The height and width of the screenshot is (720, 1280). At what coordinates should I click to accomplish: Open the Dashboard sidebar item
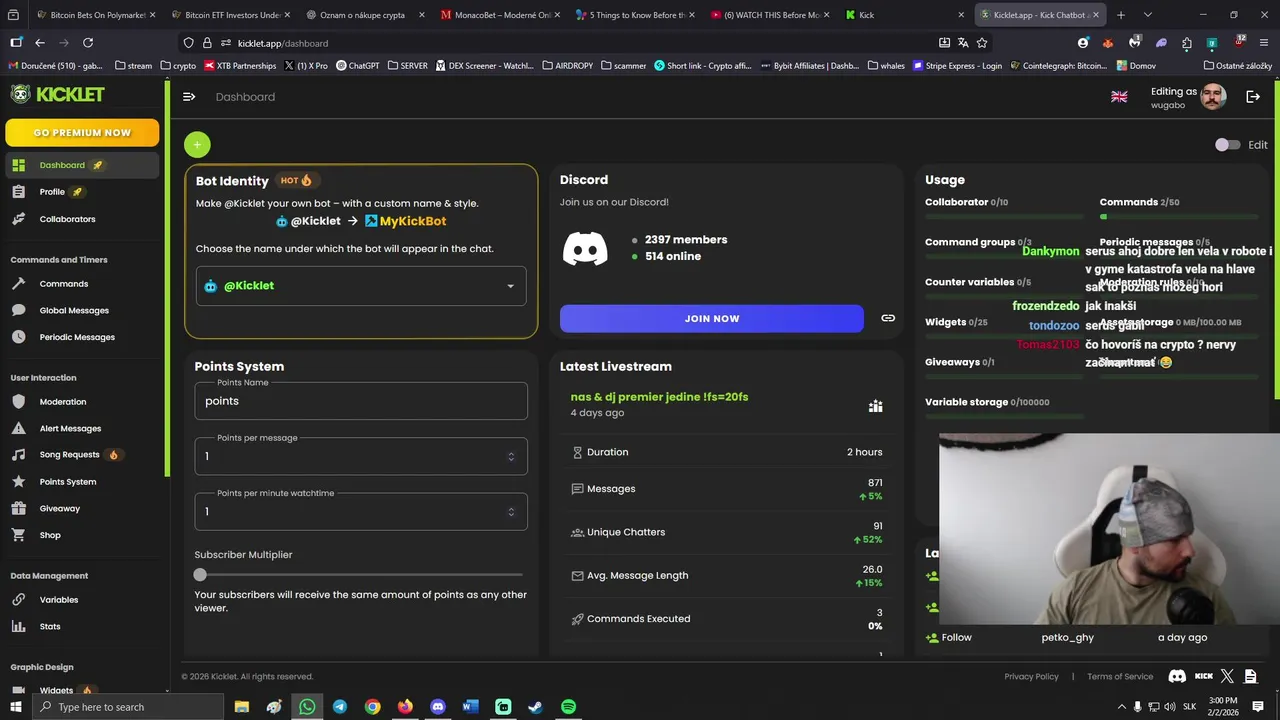coord(82,165)
